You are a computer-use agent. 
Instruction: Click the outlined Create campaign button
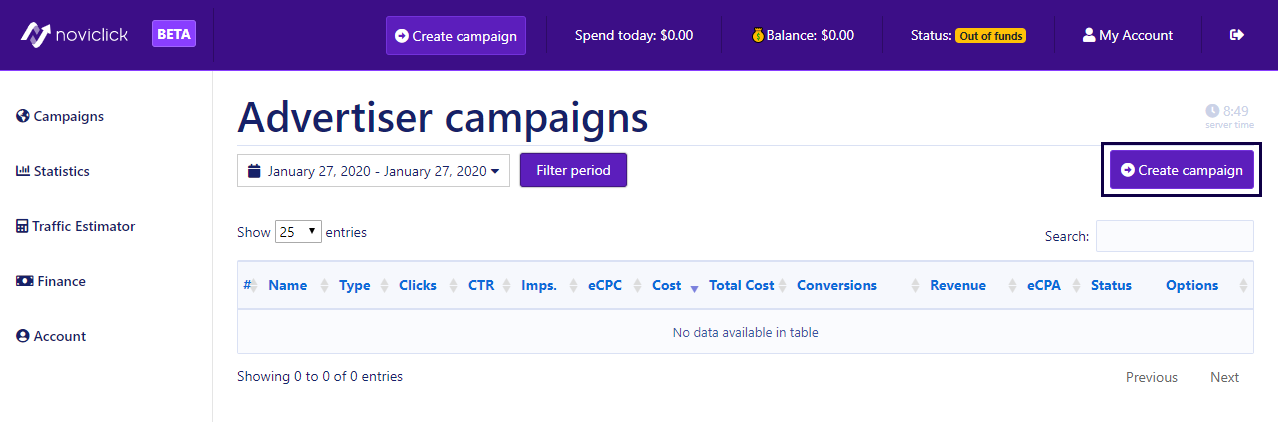(x=1181, y=170)
